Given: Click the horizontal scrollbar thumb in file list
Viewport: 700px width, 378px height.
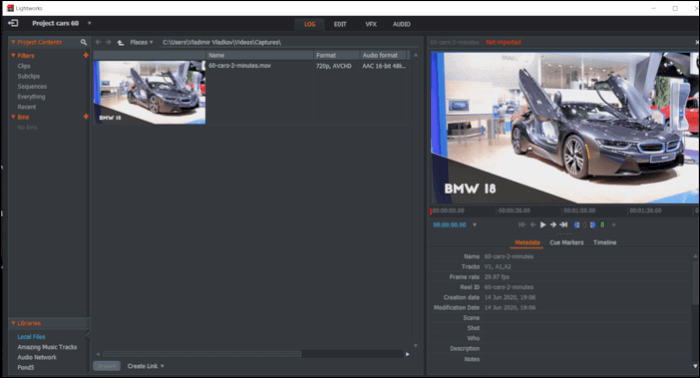Looking at the screenshot, I should pyautogui.click(x=202, y=354).
